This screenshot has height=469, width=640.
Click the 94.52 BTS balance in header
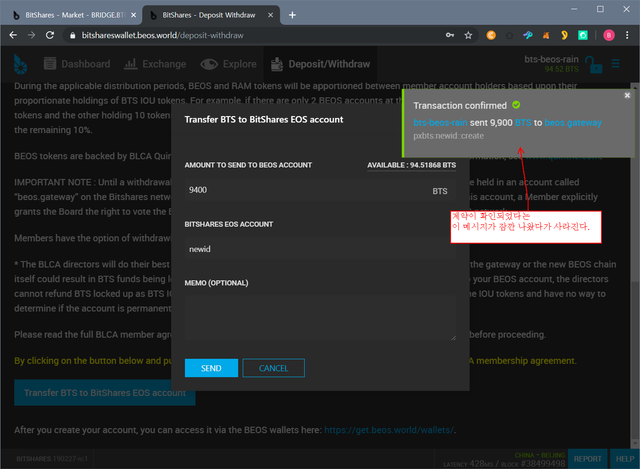(561, 69)
